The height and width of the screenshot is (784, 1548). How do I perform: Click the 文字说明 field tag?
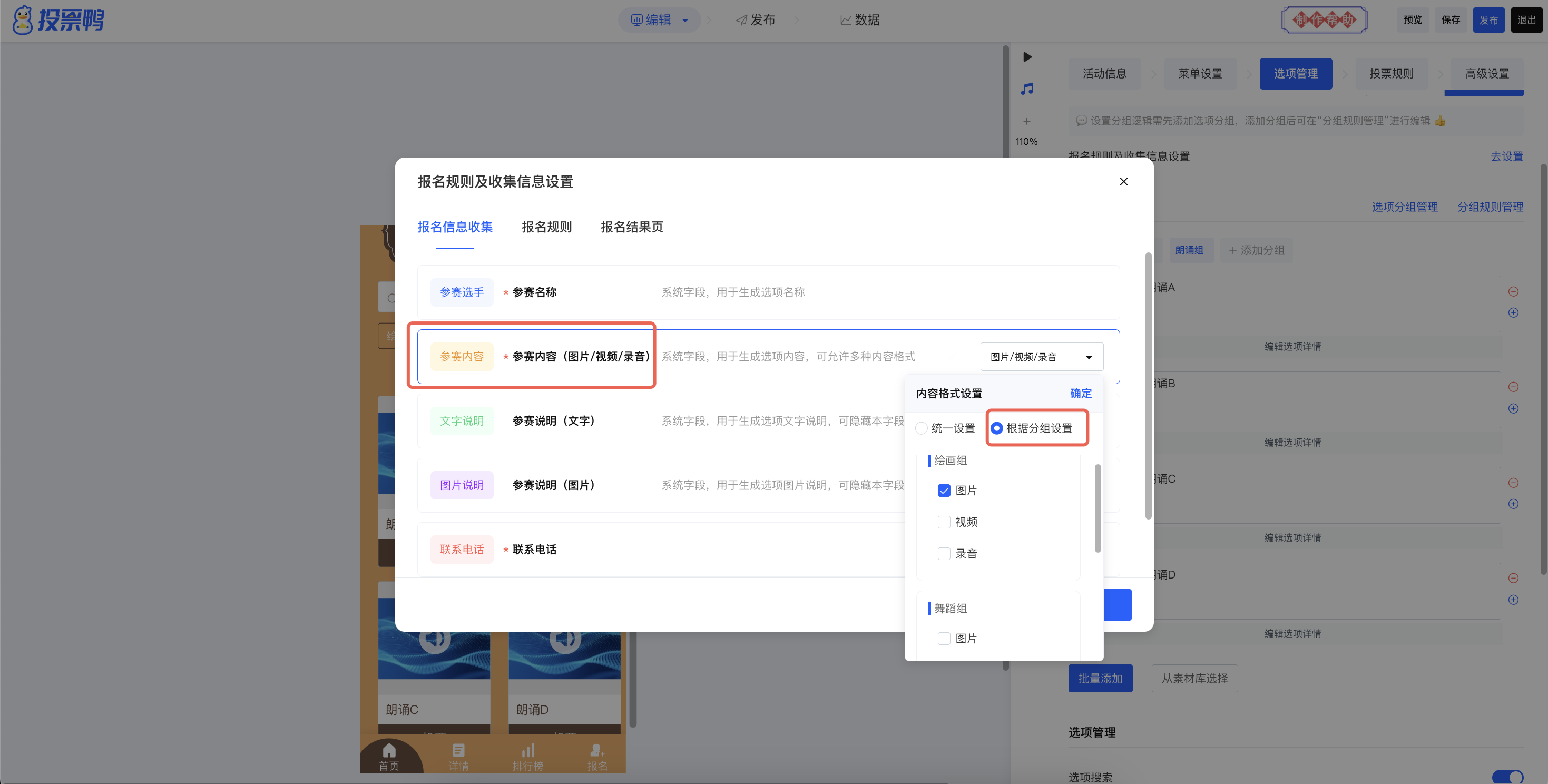462,421
